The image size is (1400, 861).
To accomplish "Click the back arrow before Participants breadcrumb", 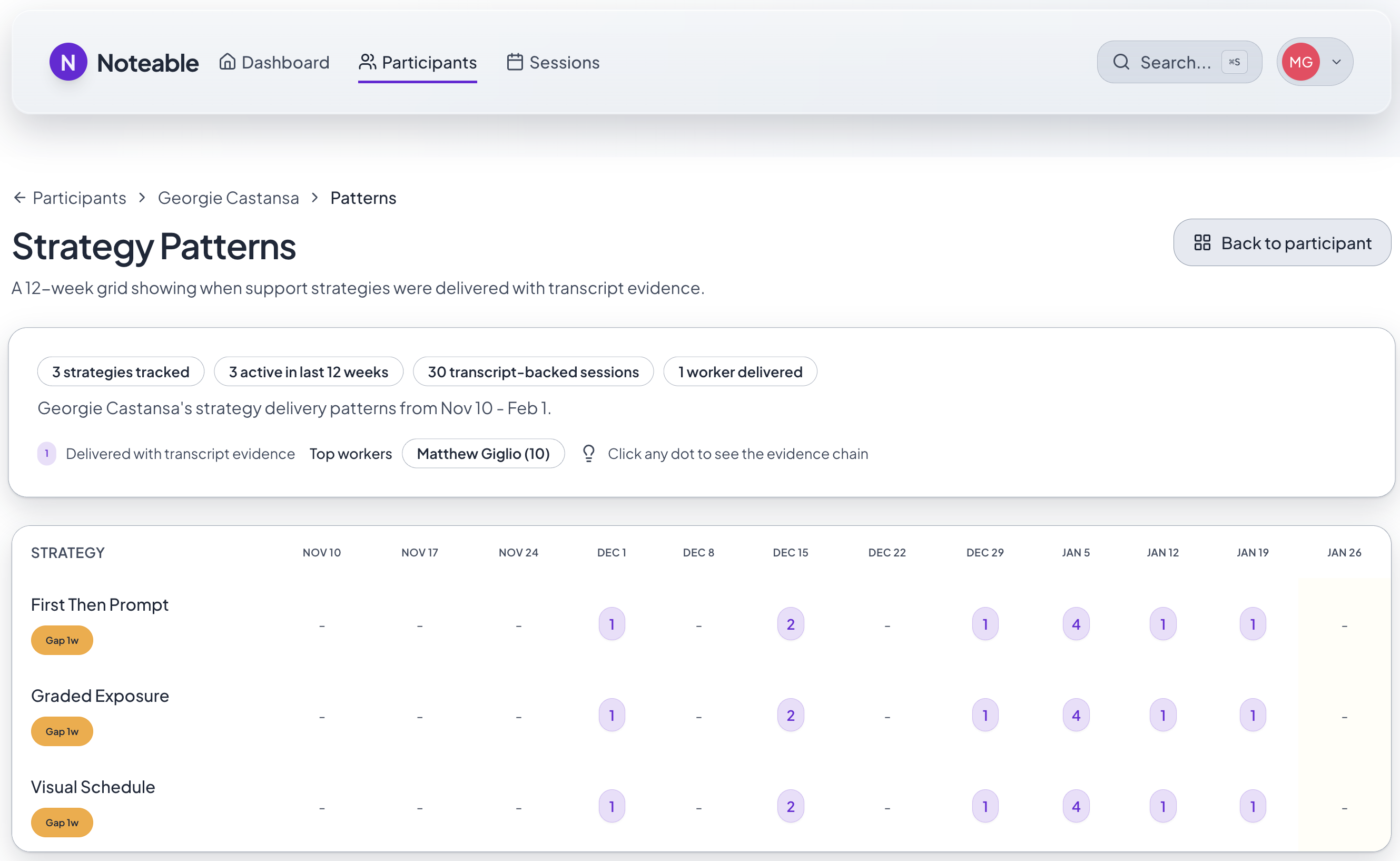I will pyautogui.click(x=20, y=198).
